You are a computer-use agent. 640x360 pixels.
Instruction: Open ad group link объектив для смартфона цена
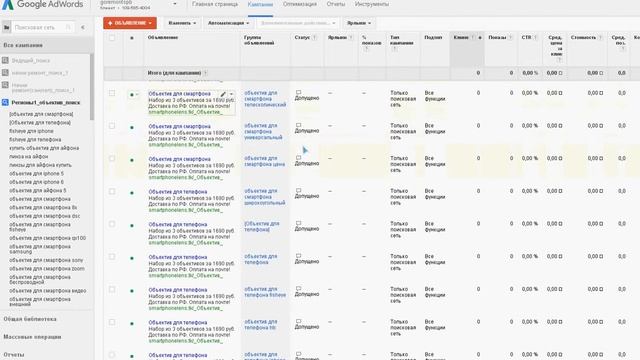(264, 161)
